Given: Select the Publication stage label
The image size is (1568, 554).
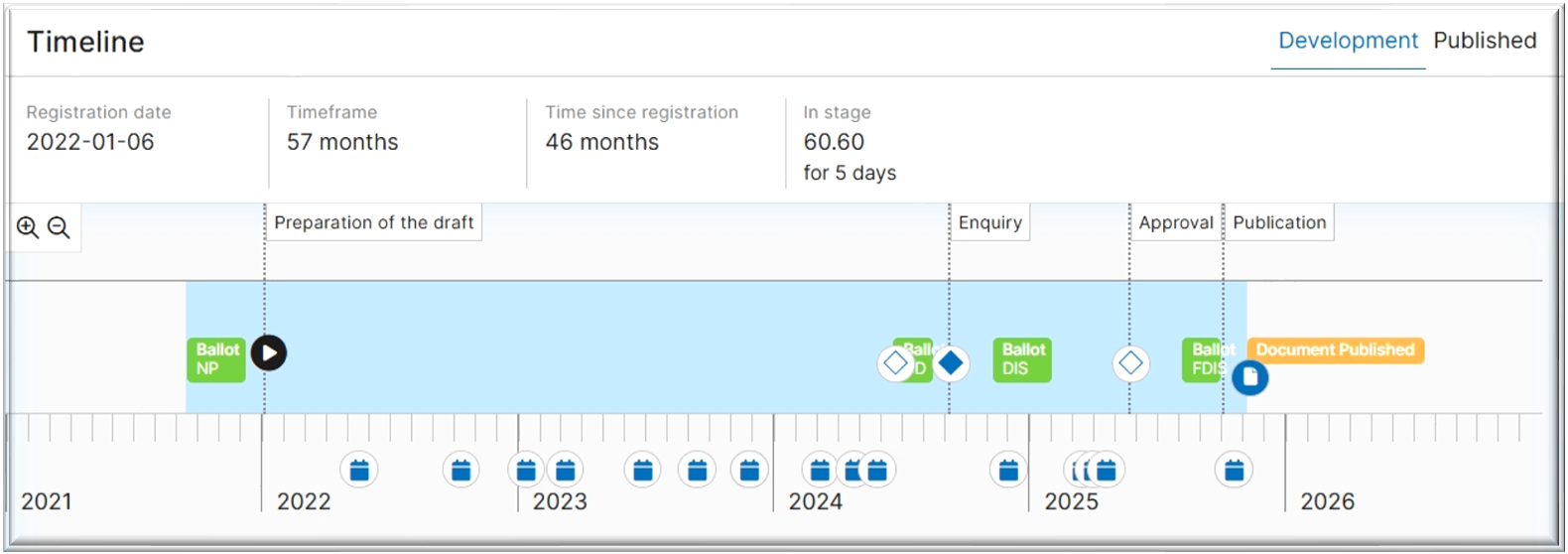Looking at the screenshot, I should pos(1279,222).
